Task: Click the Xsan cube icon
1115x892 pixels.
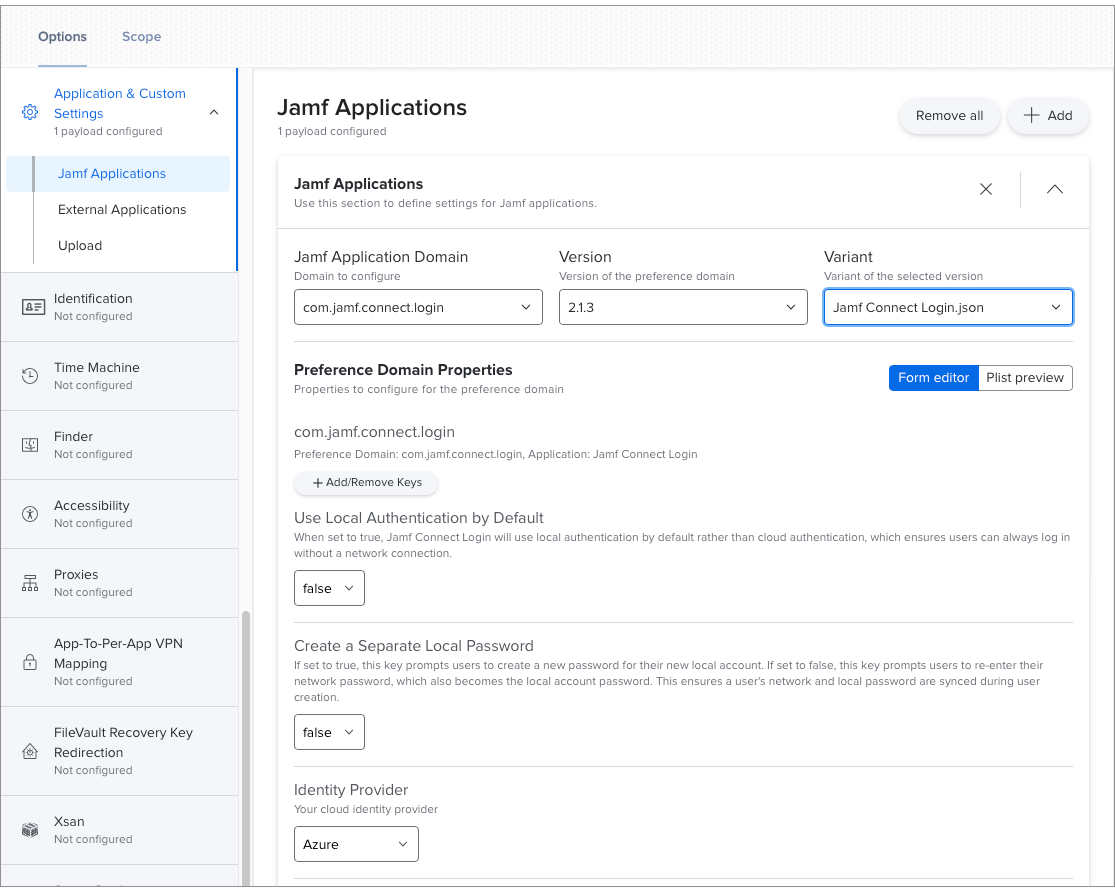Action: pyautogui.click(x=31, y=830)
